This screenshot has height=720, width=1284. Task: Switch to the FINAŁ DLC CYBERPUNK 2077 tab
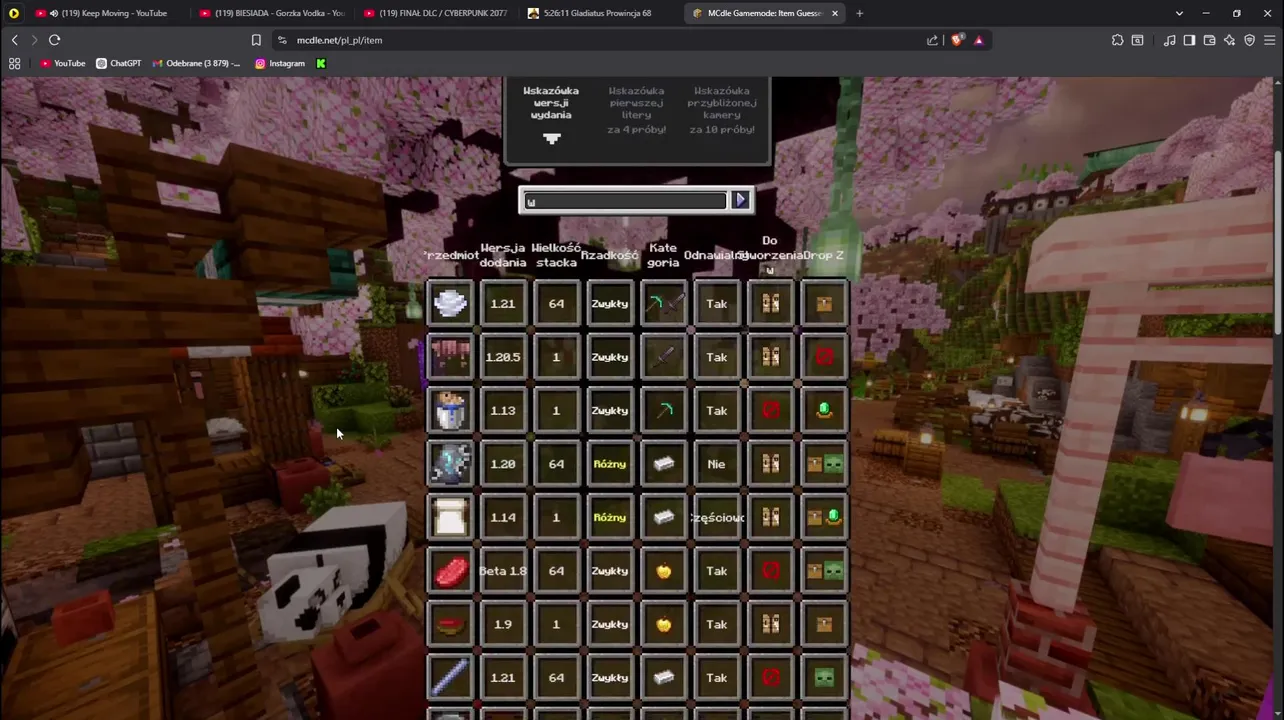[435, 13]
